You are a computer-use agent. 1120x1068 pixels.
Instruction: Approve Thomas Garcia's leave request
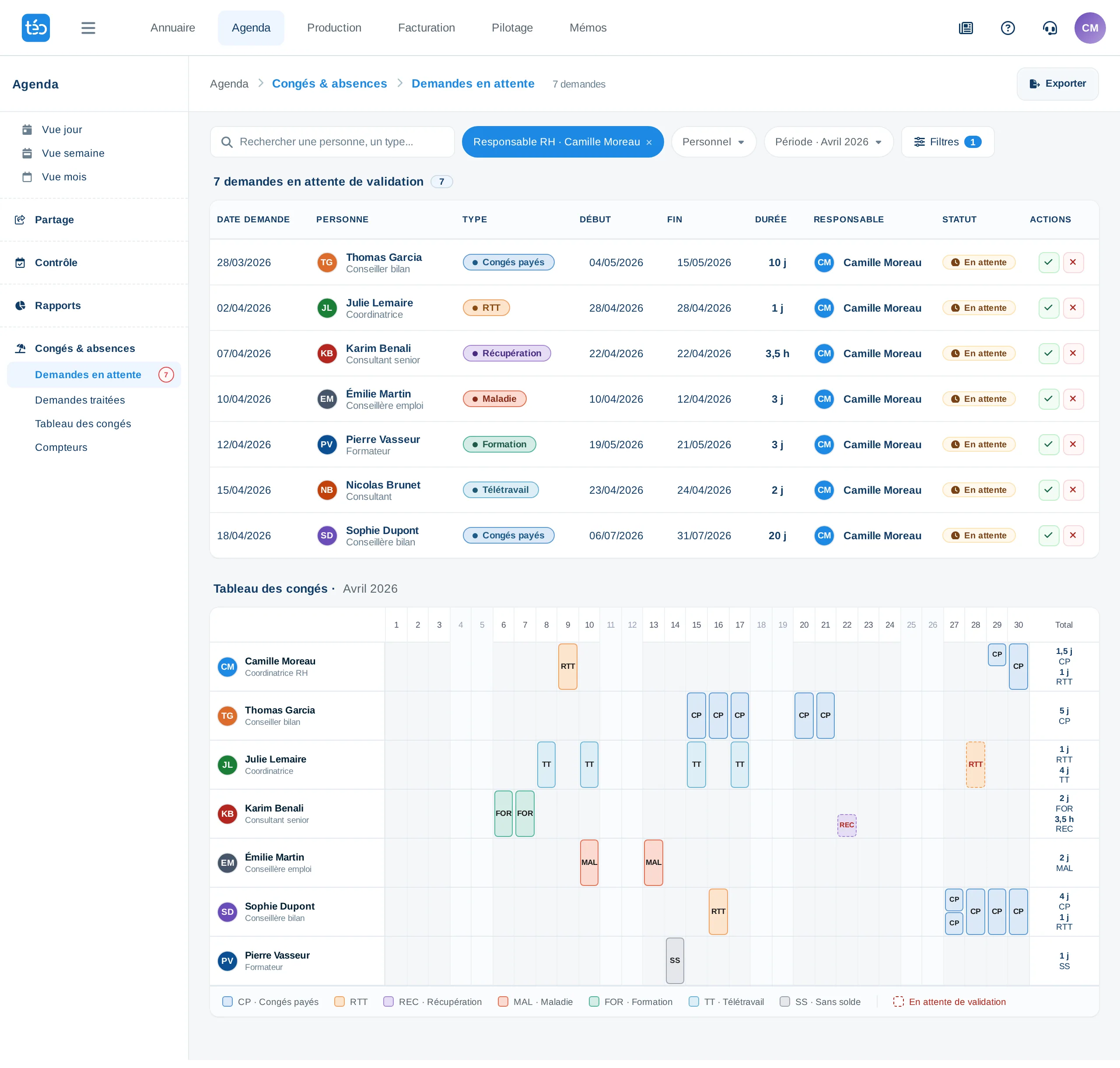click(x=1048, y=263)
